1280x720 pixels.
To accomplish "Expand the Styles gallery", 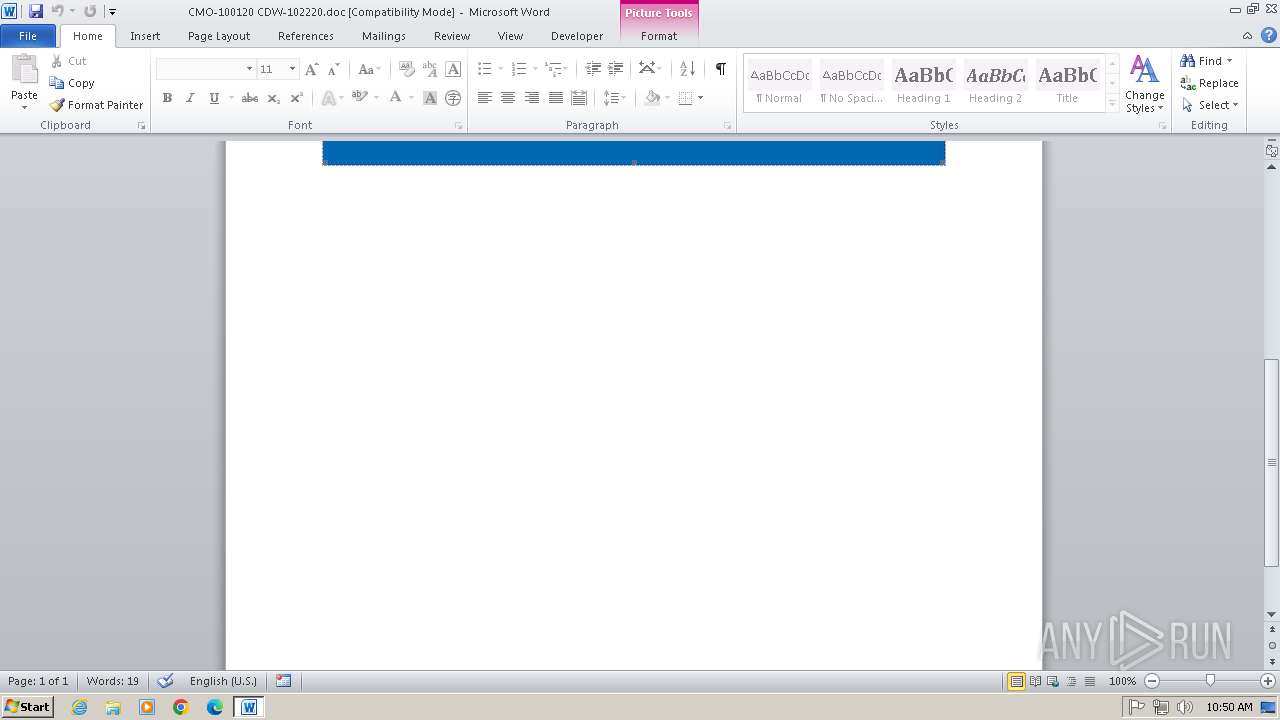I will point(1113,102).
